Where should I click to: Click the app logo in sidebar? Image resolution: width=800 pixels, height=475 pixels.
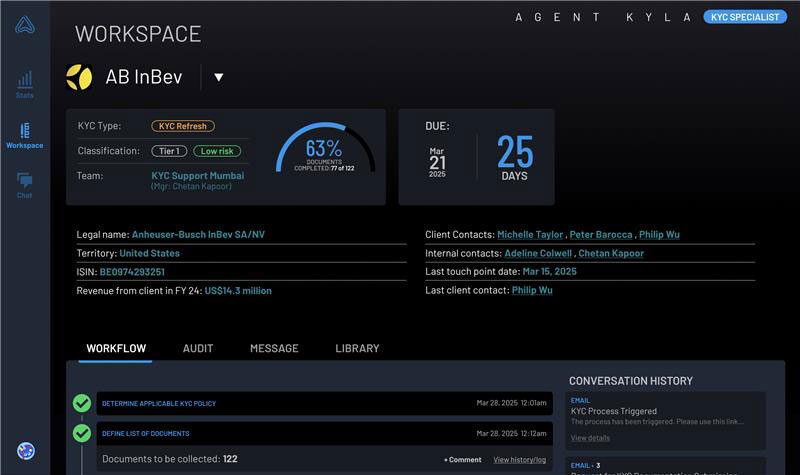(x=25, y=25)
